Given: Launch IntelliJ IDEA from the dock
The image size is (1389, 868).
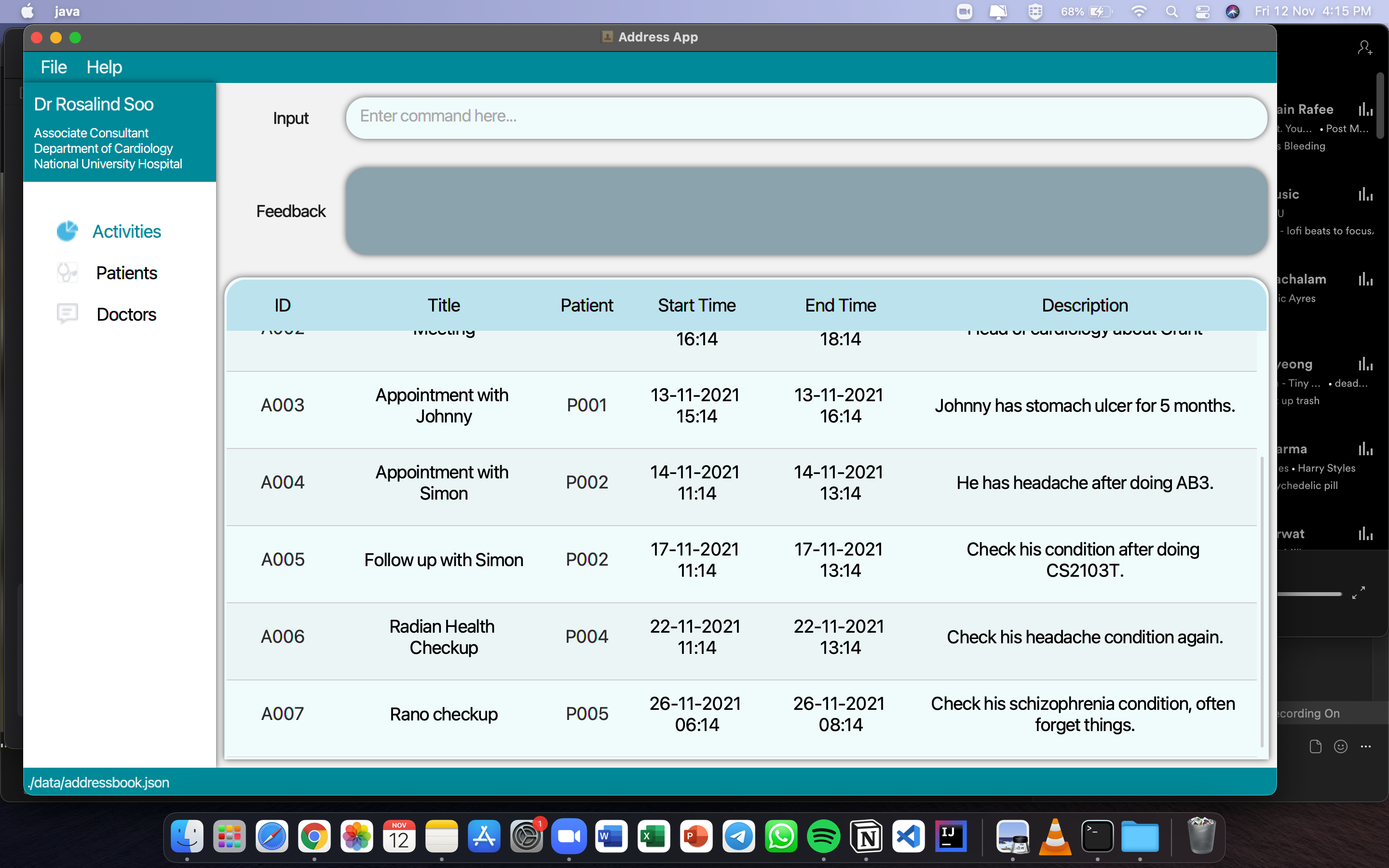Looking at the screenshot, I should pos(950,837).
